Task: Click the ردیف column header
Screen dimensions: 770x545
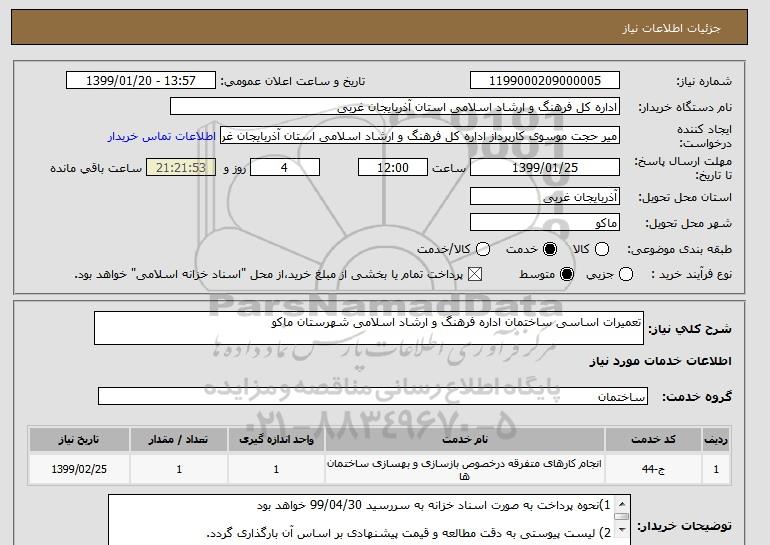Action: pyautogui.click(x=716, y=439)
